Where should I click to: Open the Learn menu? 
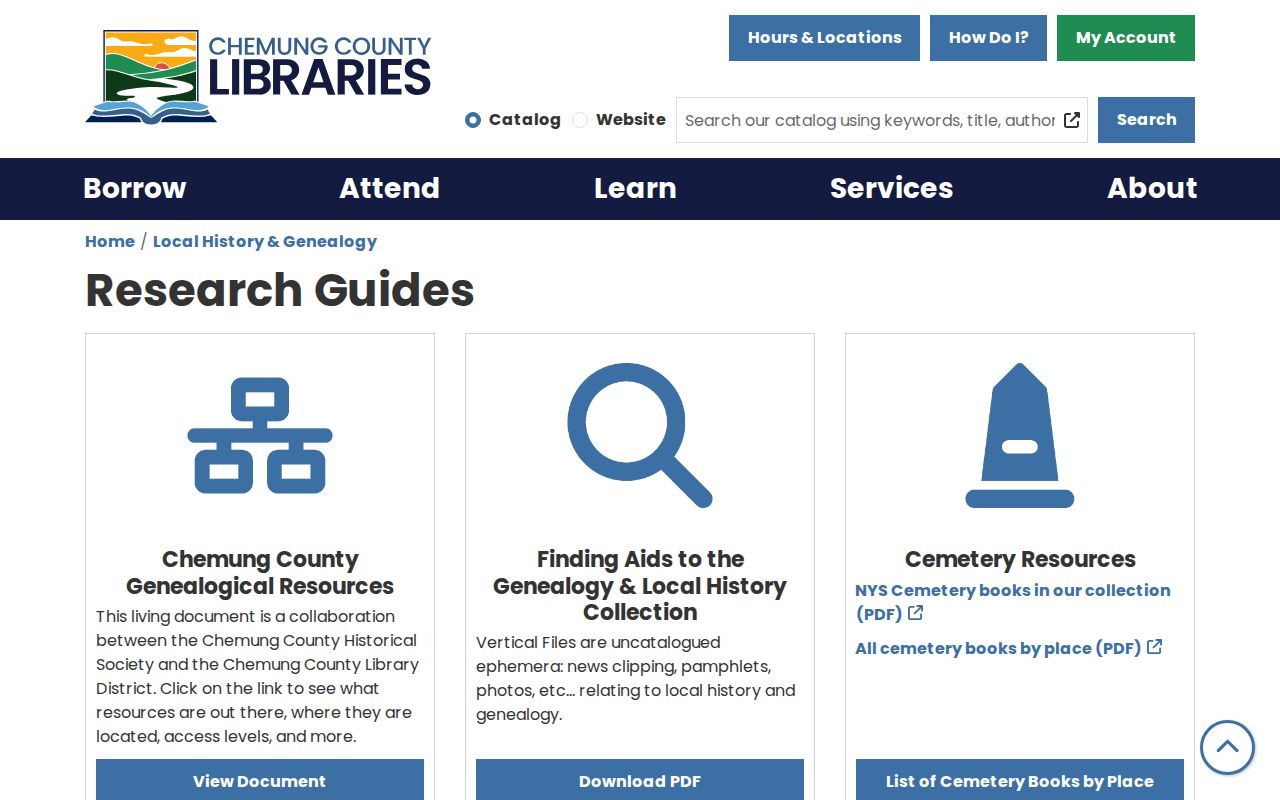(635, 188)
